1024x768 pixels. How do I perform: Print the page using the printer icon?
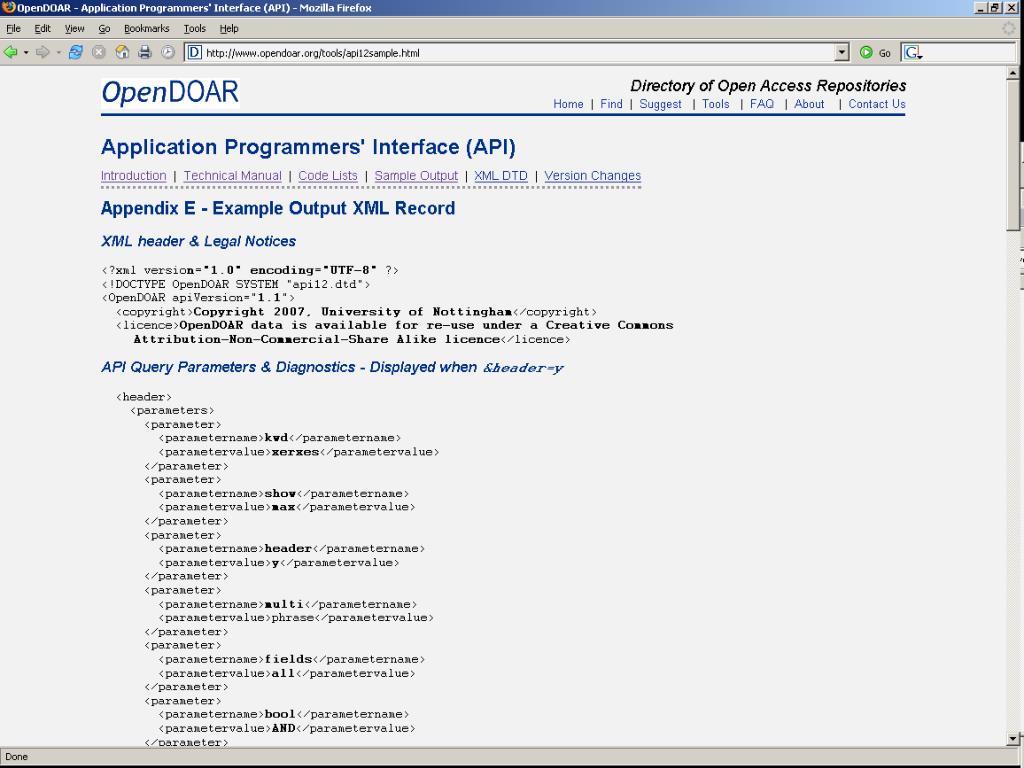click(145, 52)
